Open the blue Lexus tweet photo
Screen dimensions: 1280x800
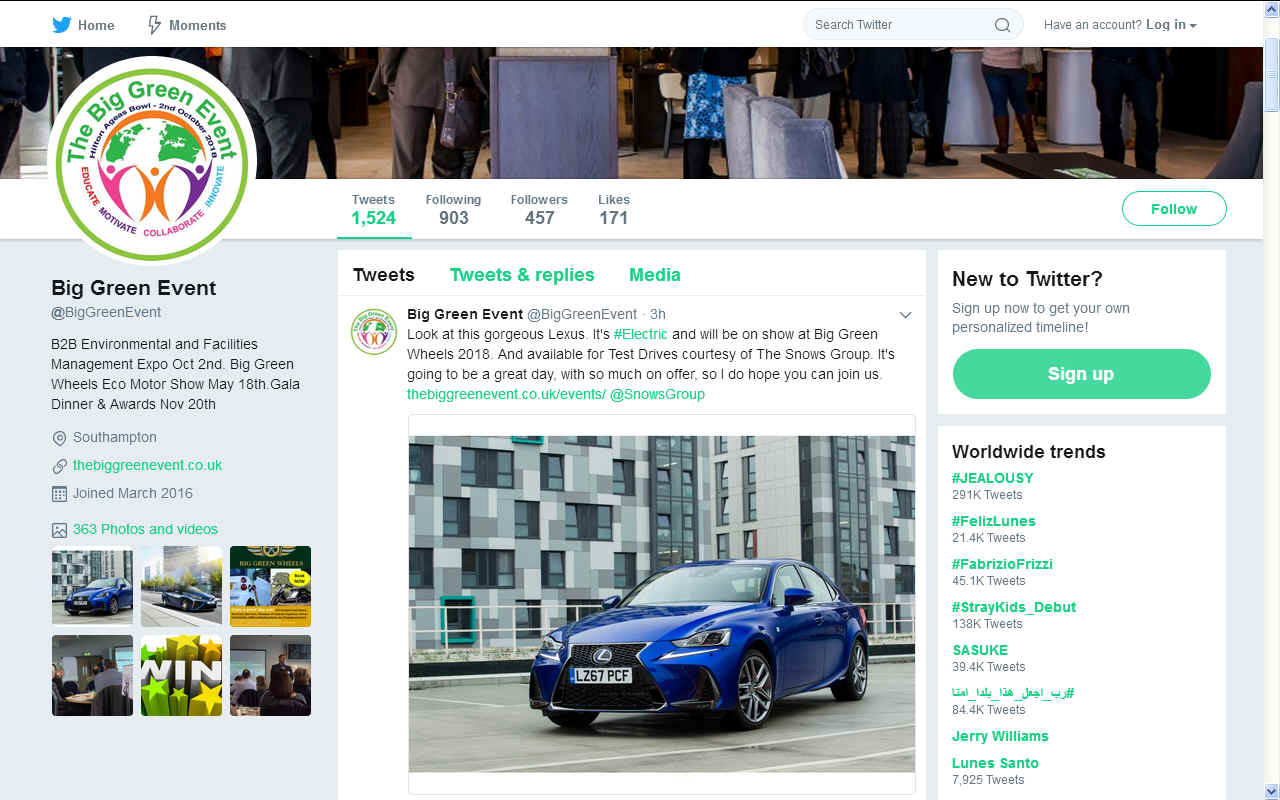click(x=662, y=604)
